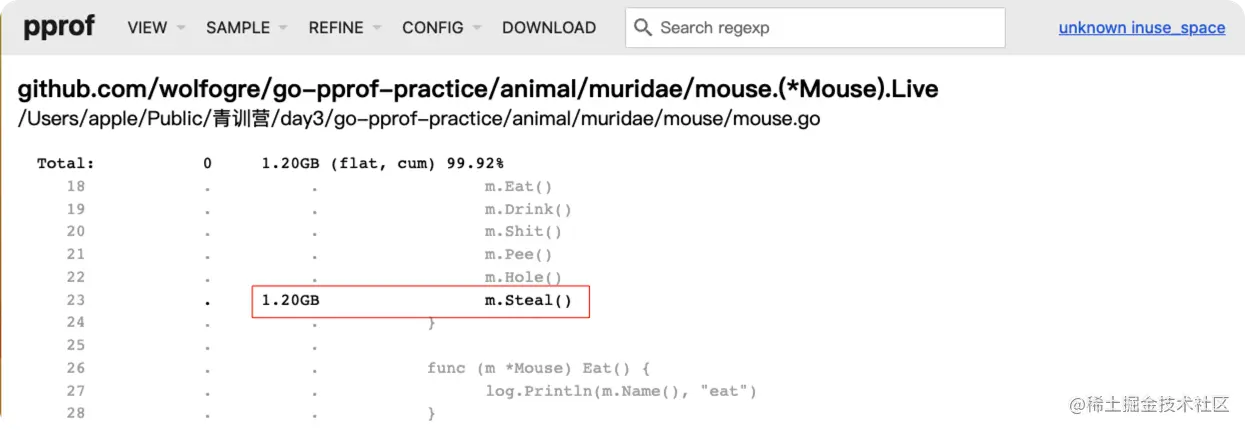Expand the SAMPLE dropdown menu
The image size is (1245, 430).
click(x=246, y=28)
